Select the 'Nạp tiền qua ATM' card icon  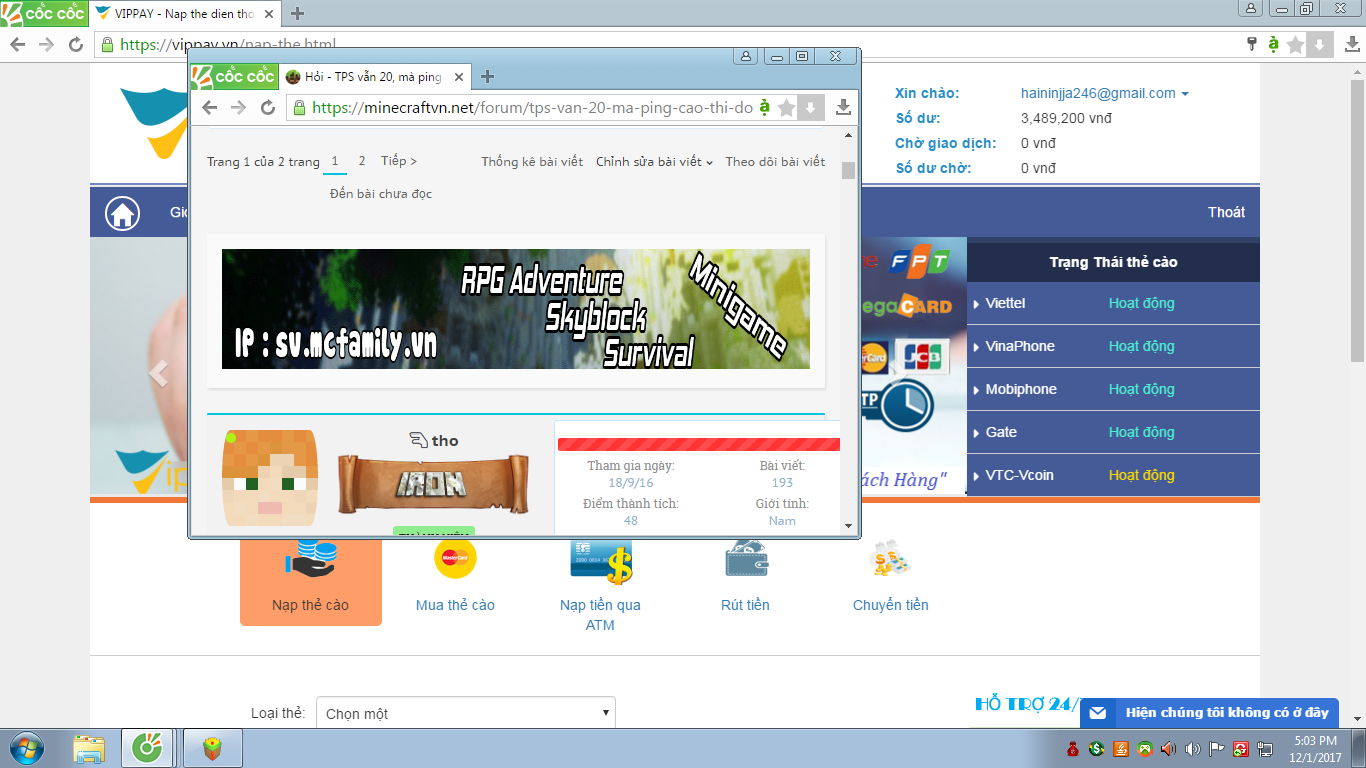coord(601,560)
